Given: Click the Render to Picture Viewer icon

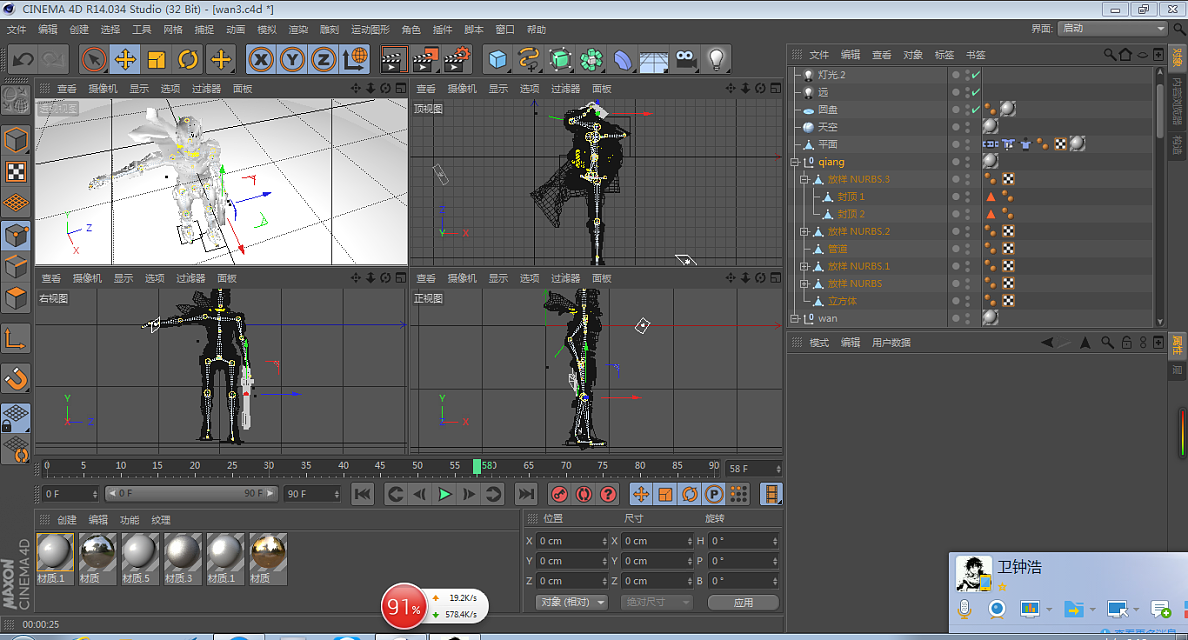Looking at the screenshot, I should pyautogui.click(x=425, y=59).
